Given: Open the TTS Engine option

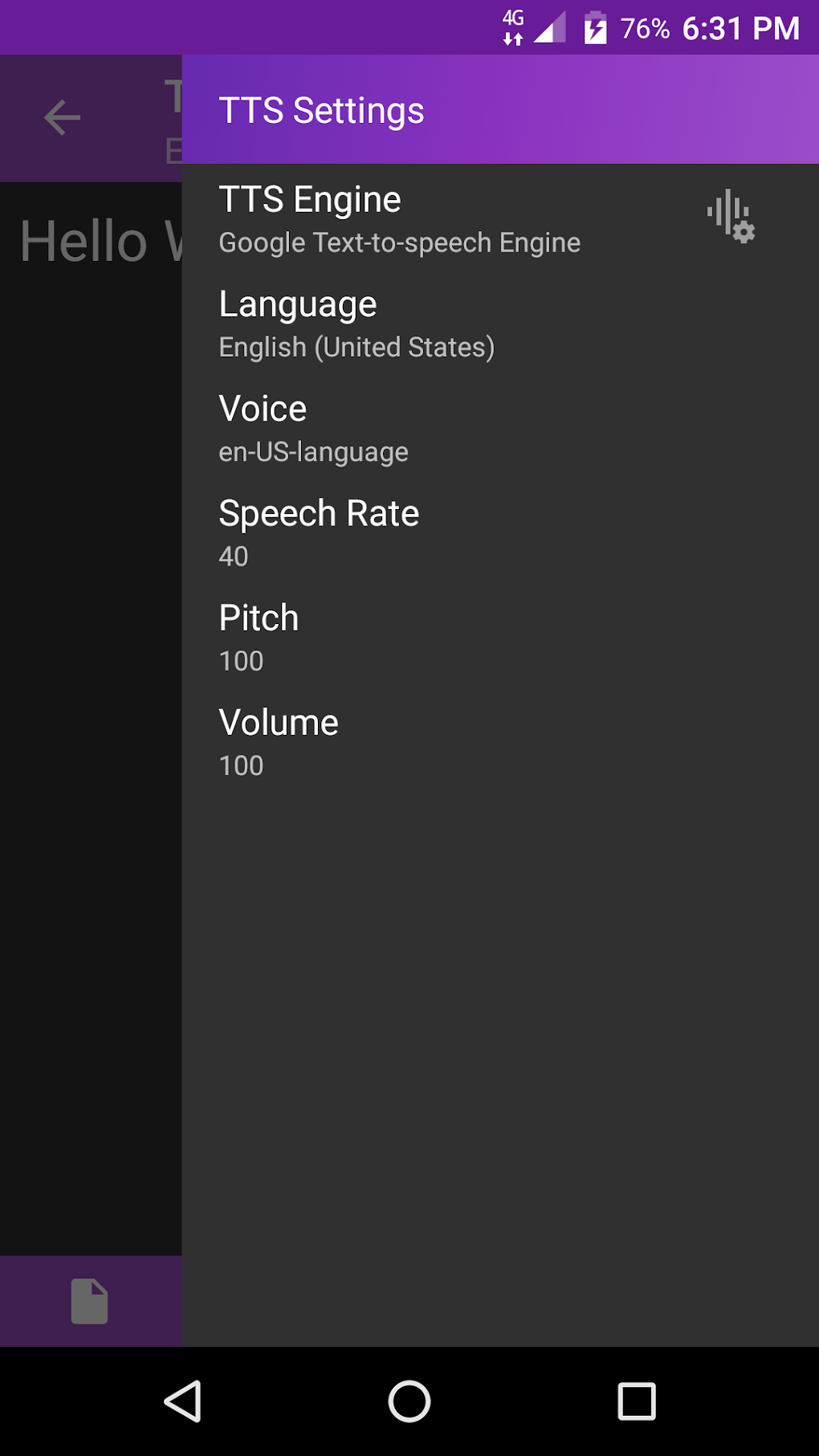Looking at the screenshot, I should point(310,200).
